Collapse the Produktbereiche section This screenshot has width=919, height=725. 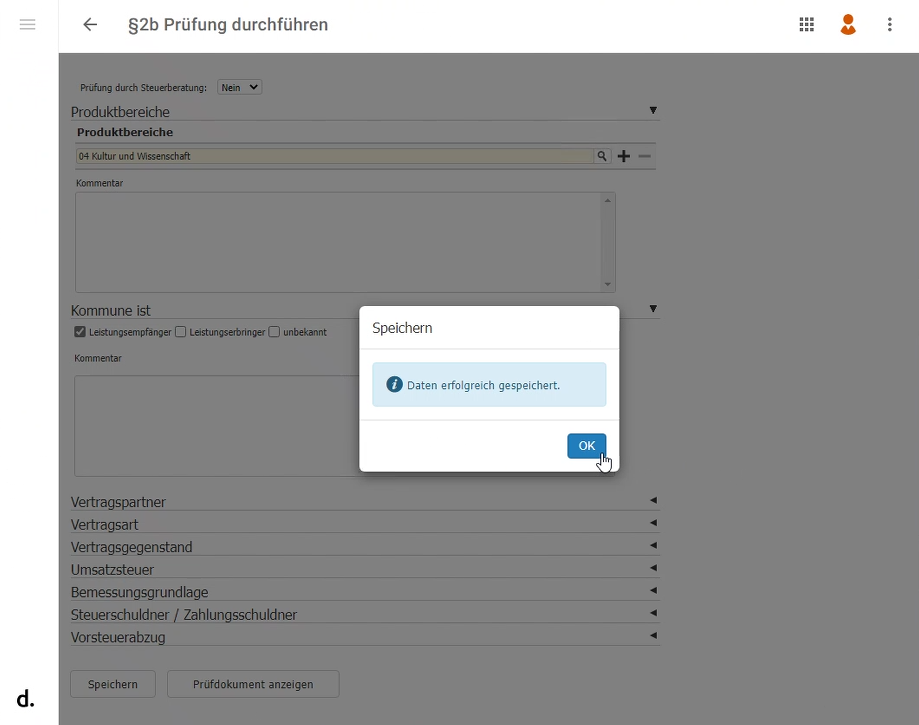pyautogui.click(x=653, y=111)
